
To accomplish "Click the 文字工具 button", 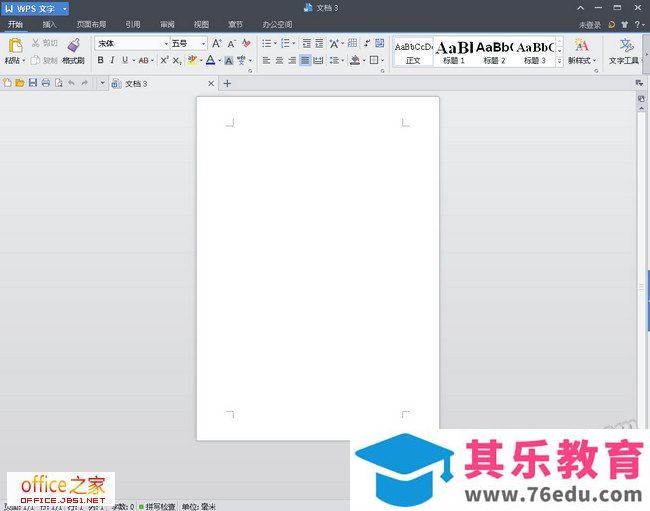I will [x=624, y=51].
